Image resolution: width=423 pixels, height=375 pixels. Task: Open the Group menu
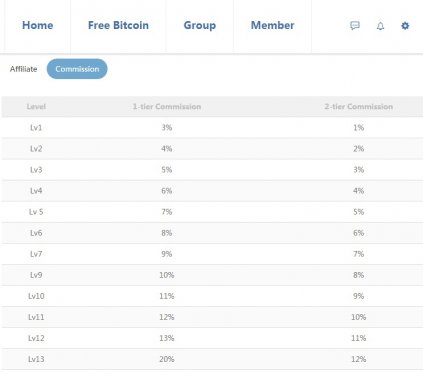coord(200,26)
